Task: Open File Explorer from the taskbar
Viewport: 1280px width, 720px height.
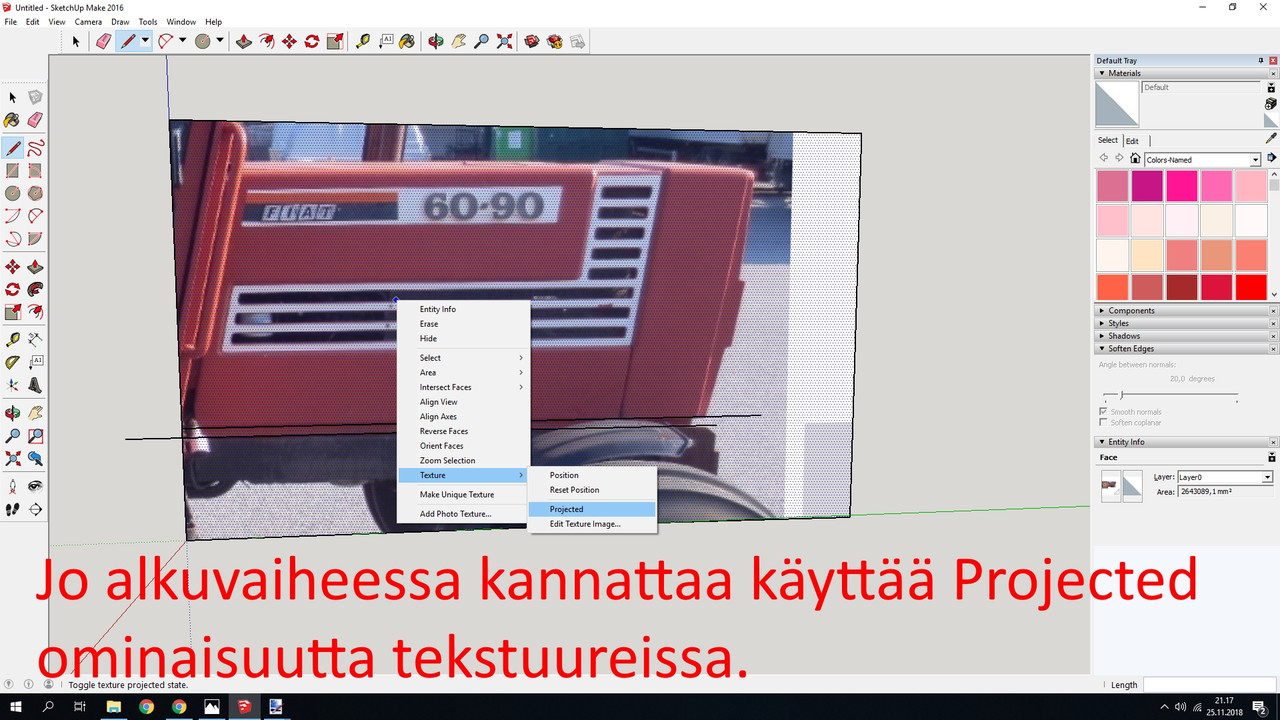Action: pos(114,707)
